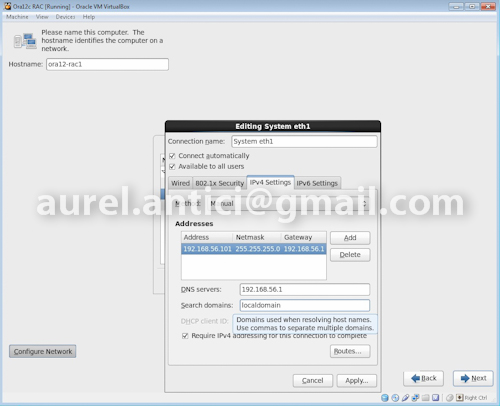Image resolution: width=500 pixels, height=406 pixels.
Task: Click the shared folders status icon
Action: click(425, 398)
